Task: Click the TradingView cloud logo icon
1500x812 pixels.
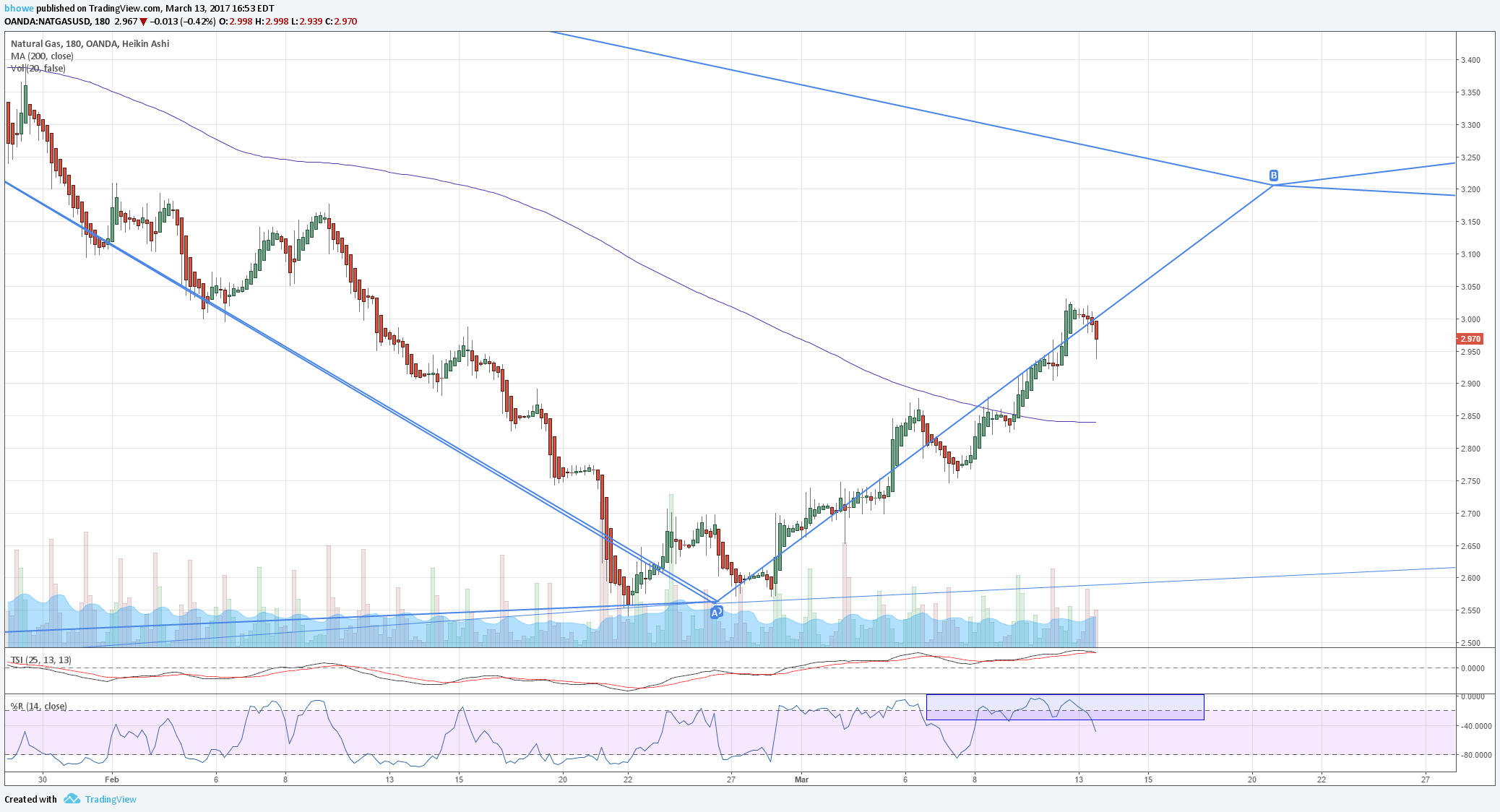Action: tap(71, 799)
